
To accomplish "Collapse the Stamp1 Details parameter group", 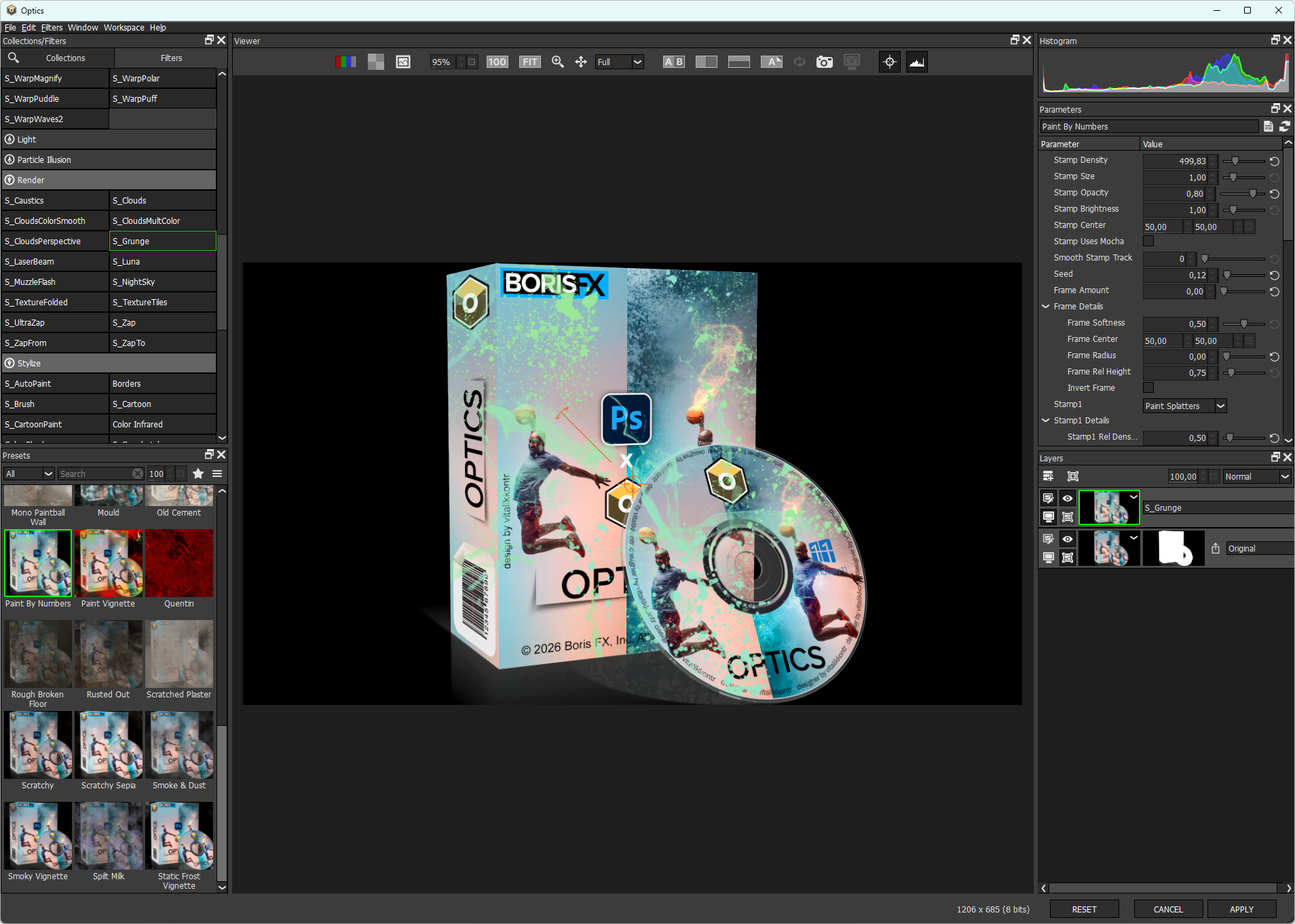I will [x=1046, y=421].
